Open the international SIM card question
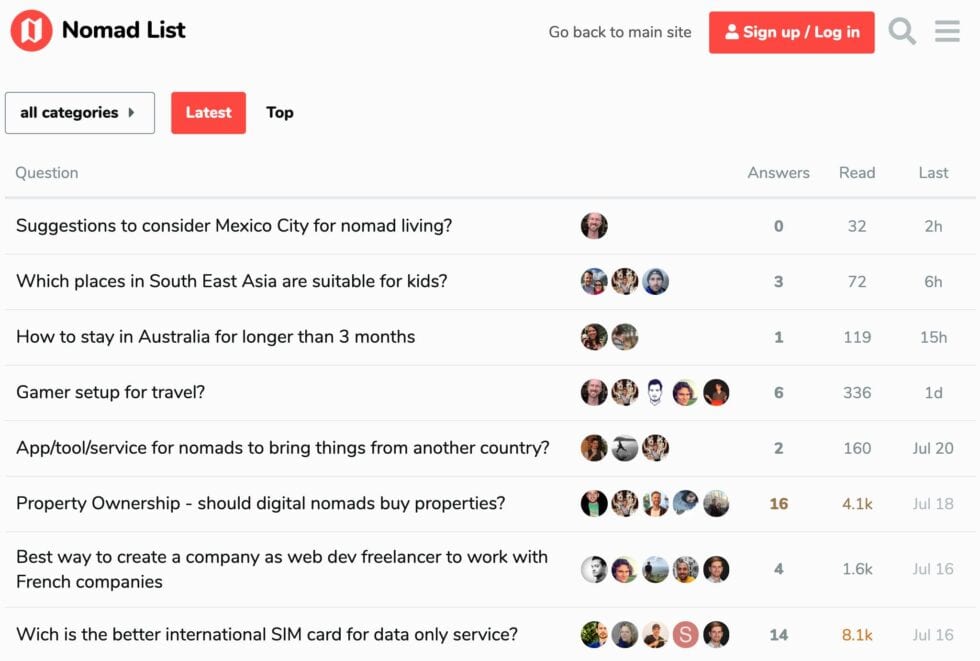 (x=266, y=634)
